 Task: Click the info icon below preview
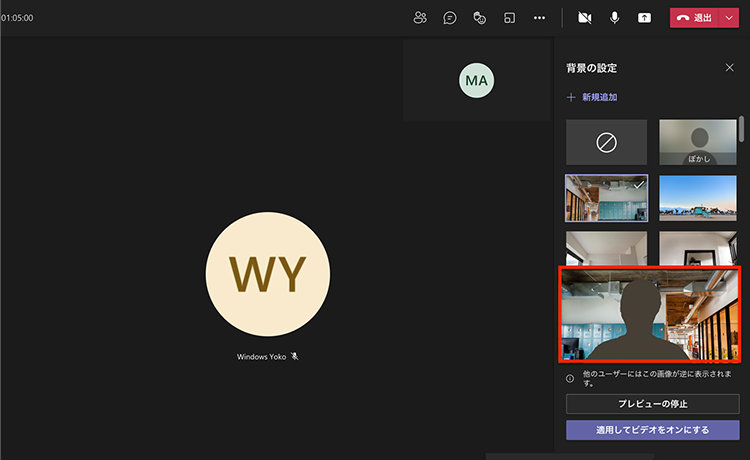point(570,379)
